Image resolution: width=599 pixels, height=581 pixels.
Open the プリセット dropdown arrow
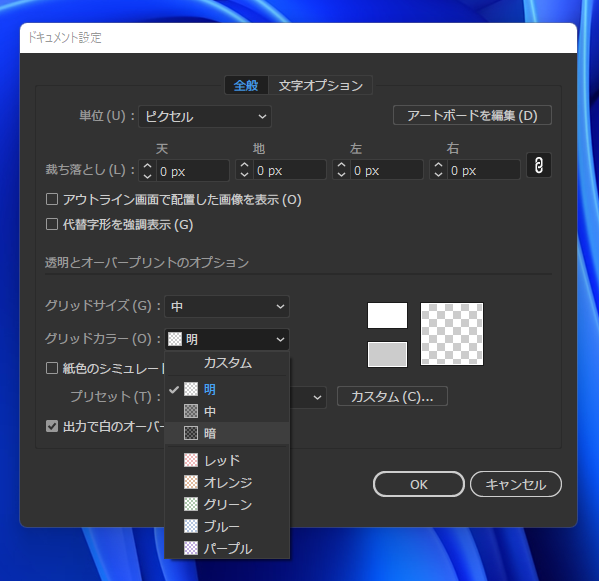click(317, 398)
